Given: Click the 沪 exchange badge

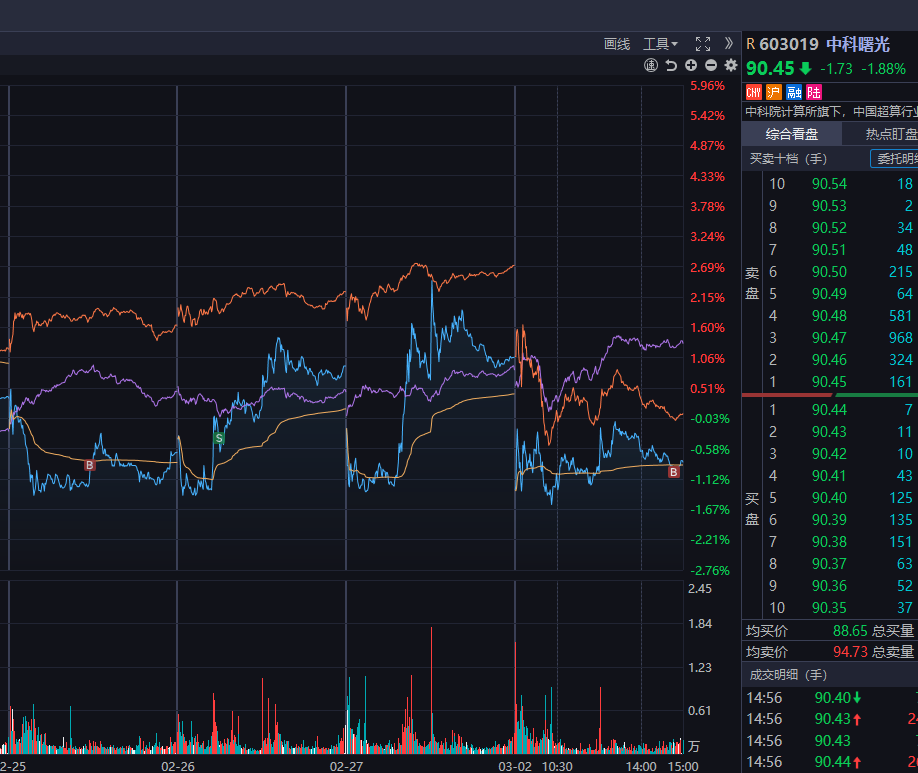Looking at the screenshot, I should 774,92.
